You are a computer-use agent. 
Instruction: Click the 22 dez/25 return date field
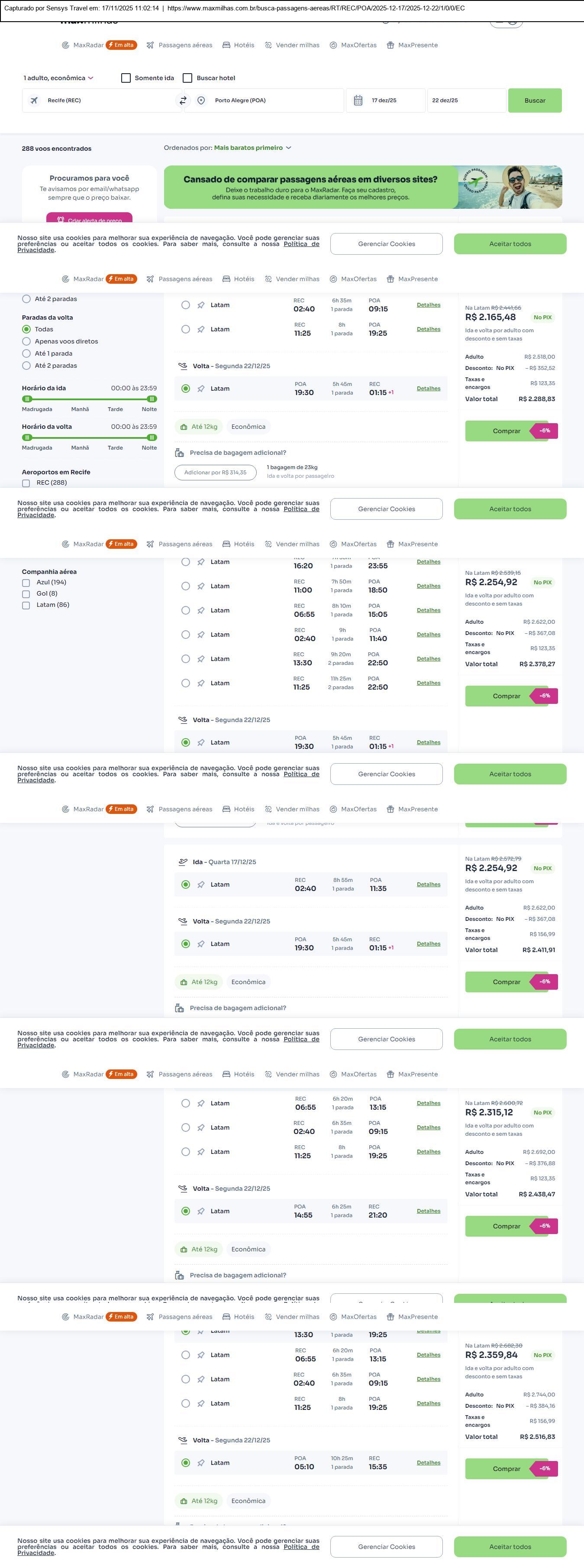(465, 100)
